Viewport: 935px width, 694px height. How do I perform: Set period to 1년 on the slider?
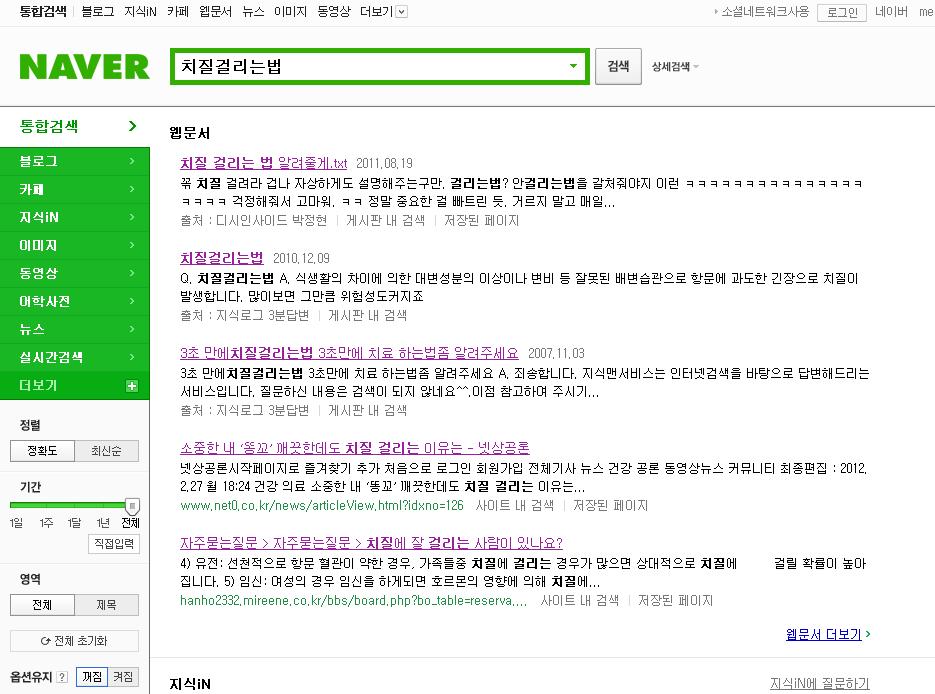tap(103, 523)
